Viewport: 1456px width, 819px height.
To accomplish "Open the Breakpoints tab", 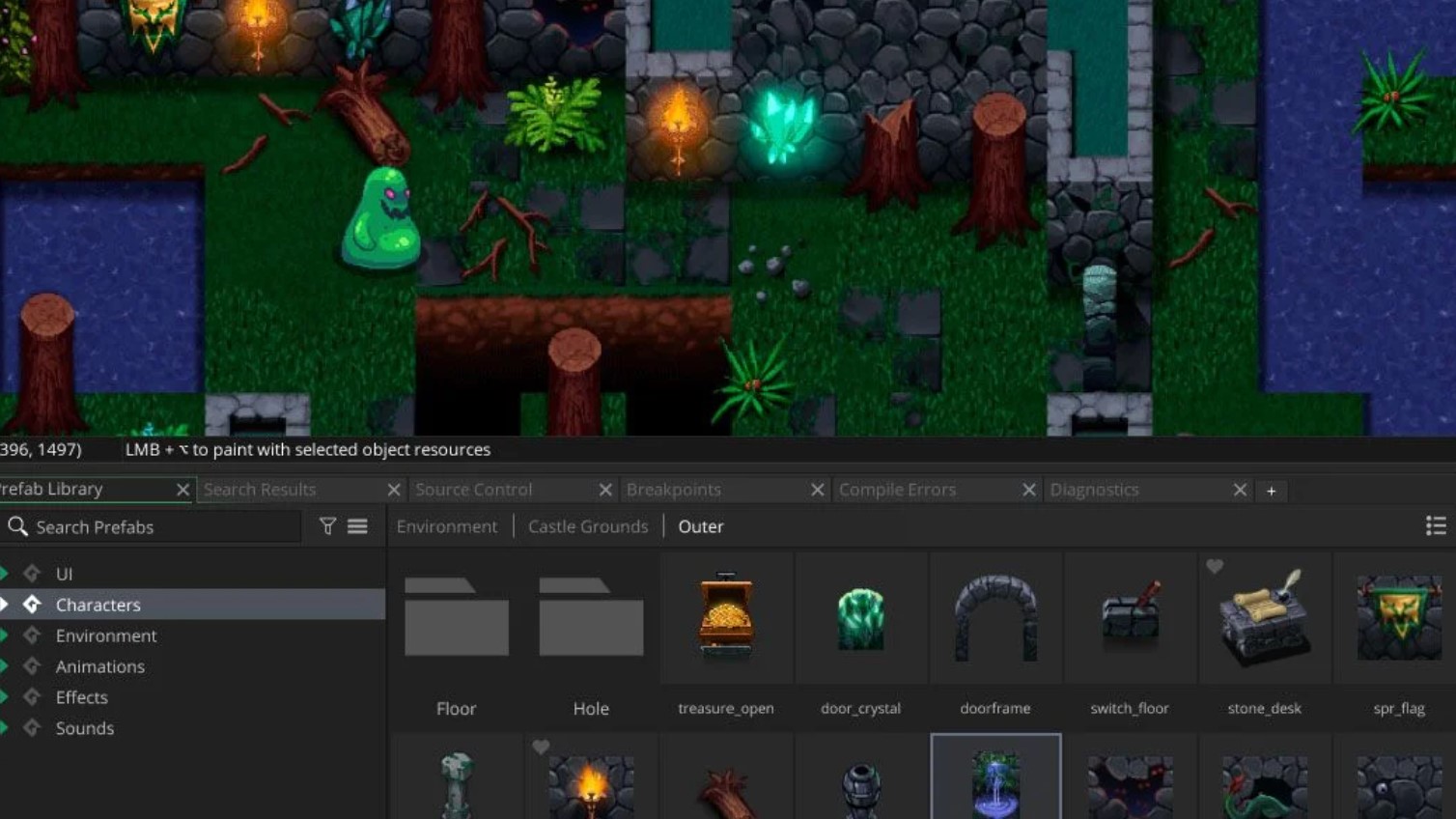I will click(673, 489).
